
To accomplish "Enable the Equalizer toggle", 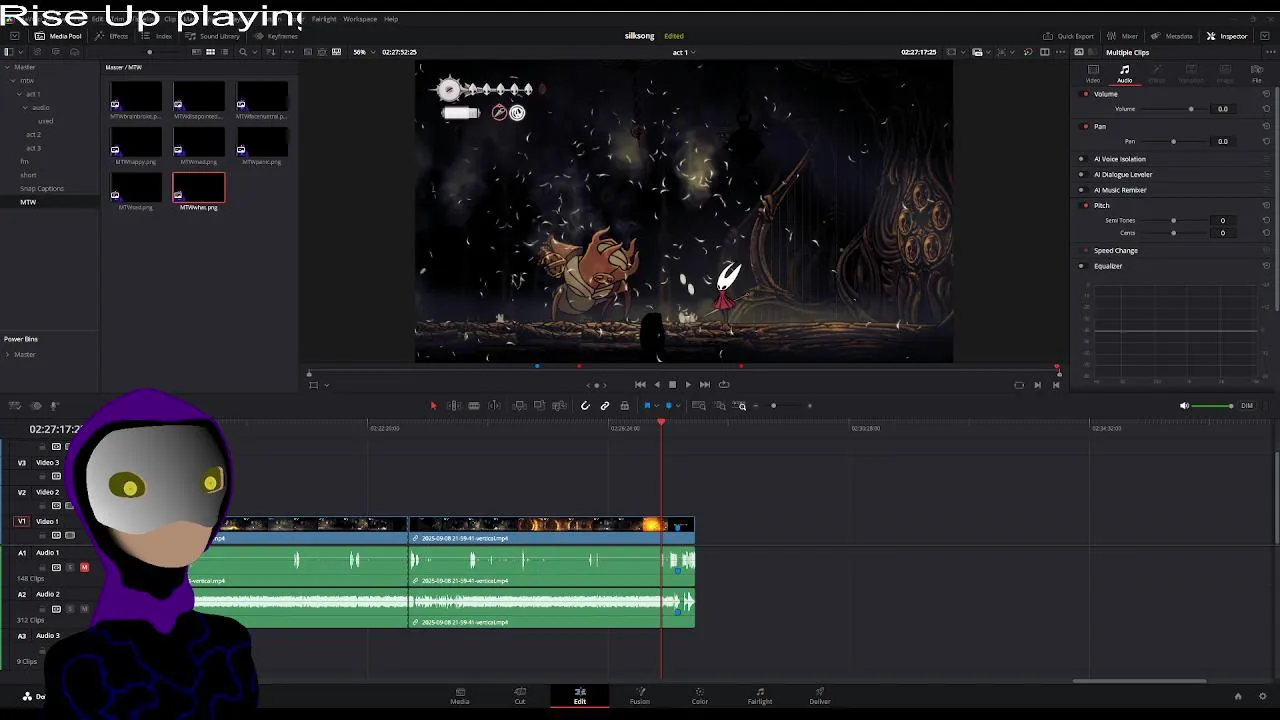I will [x=1081, y=266].
